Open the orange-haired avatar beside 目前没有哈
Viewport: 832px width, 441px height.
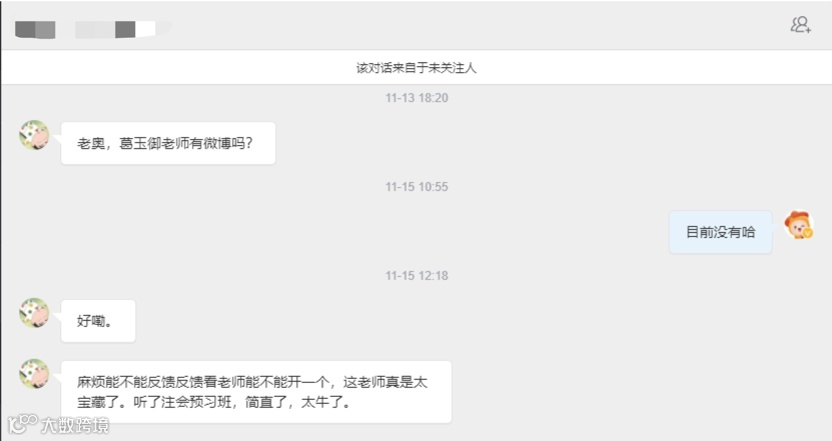pyautogui.click(x=799, y=224)
